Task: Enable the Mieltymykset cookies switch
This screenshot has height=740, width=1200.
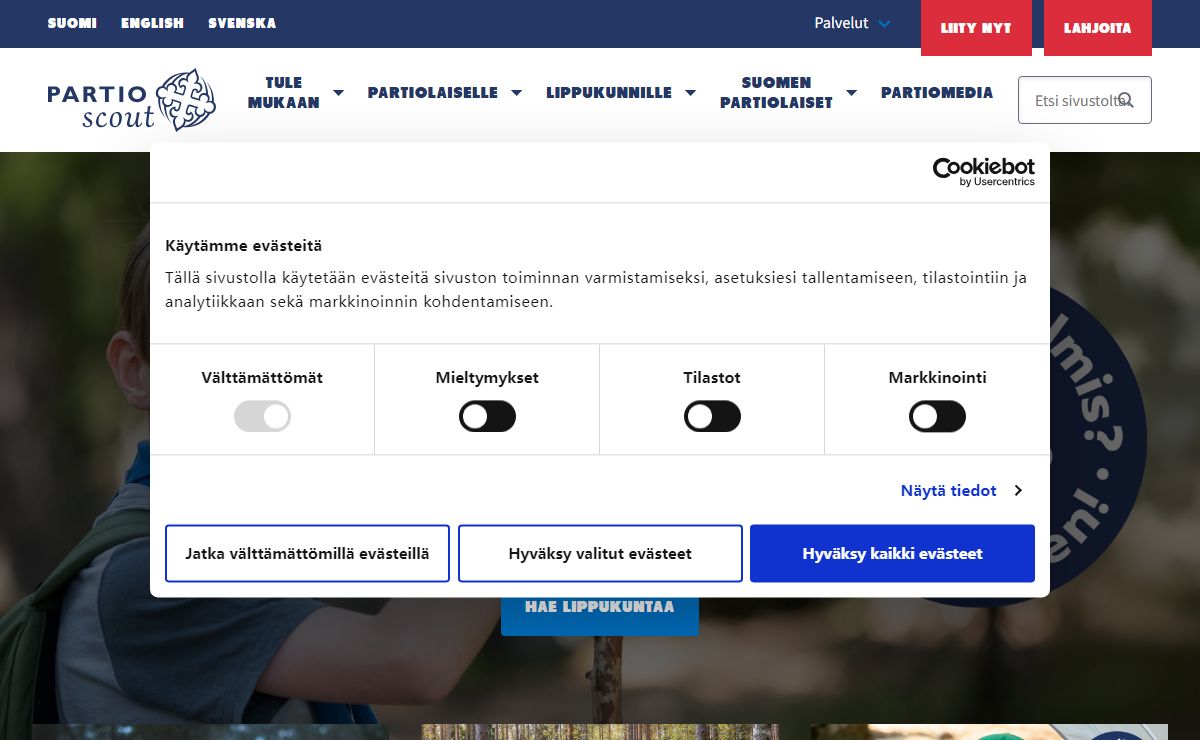Action: (x=487, y=416)
